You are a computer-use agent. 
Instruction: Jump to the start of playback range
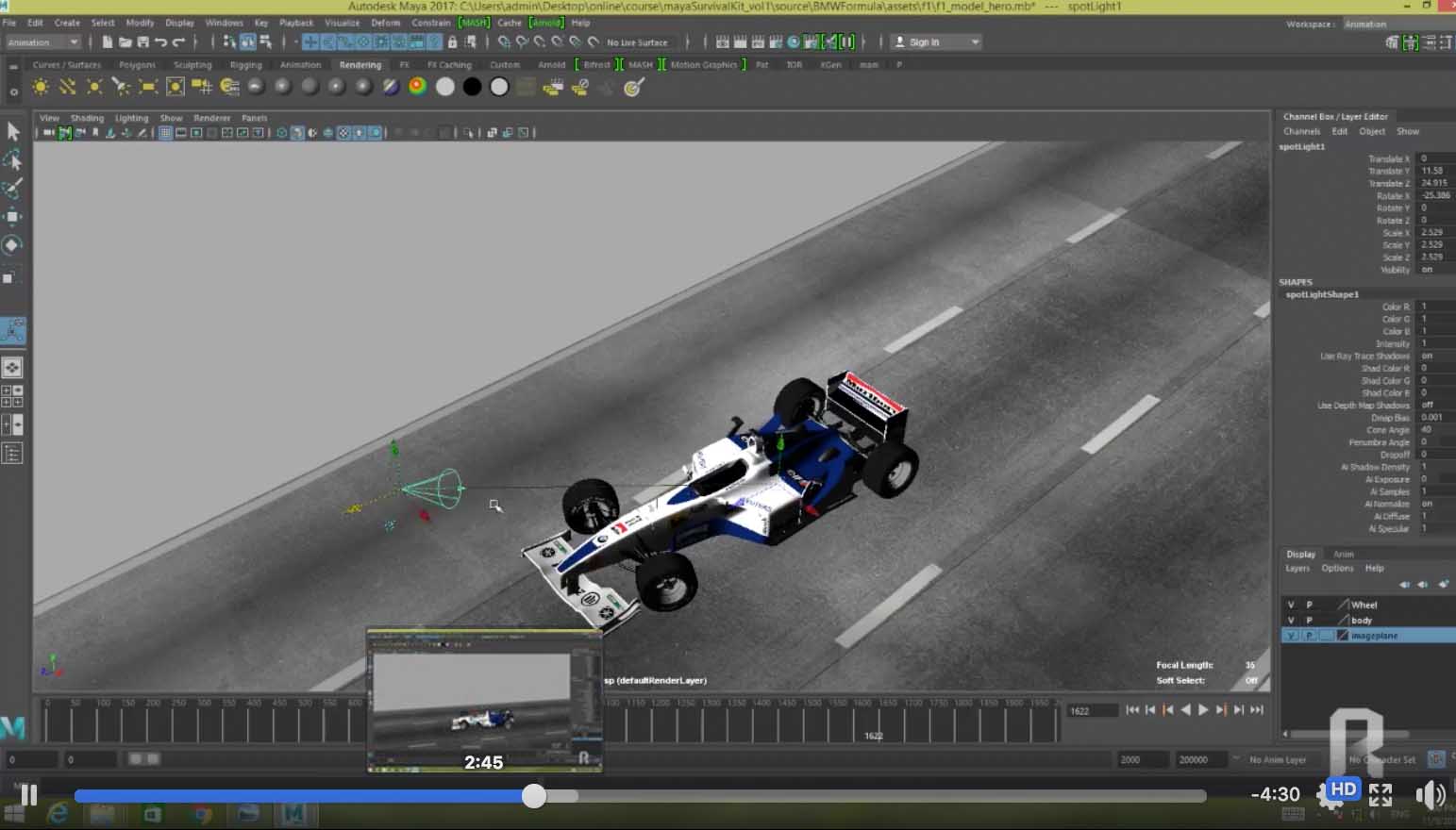(x=1132, y=710)
